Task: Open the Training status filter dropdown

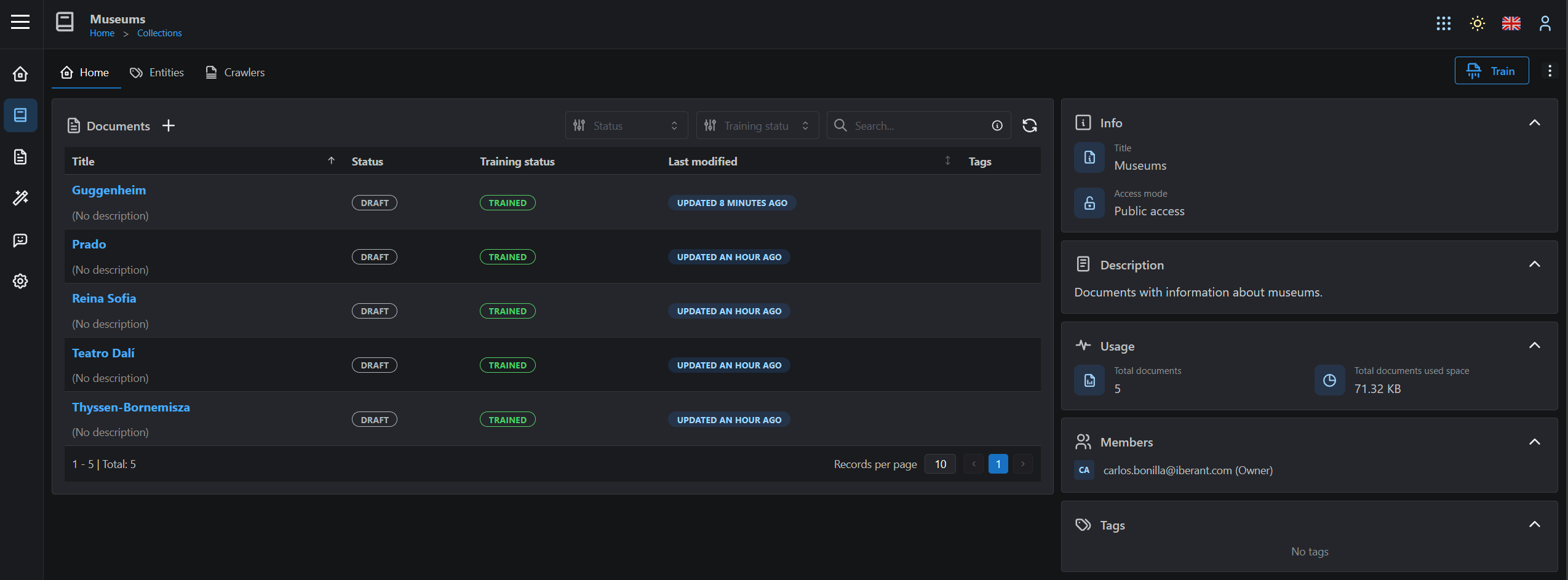Action: (x=757, y=125)
